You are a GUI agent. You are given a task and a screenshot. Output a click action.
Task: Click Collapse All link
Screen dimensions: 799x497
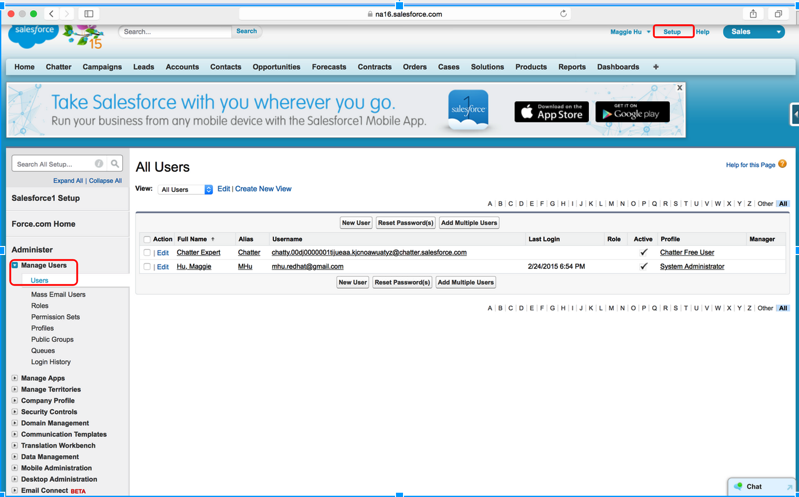pos(105,180)
